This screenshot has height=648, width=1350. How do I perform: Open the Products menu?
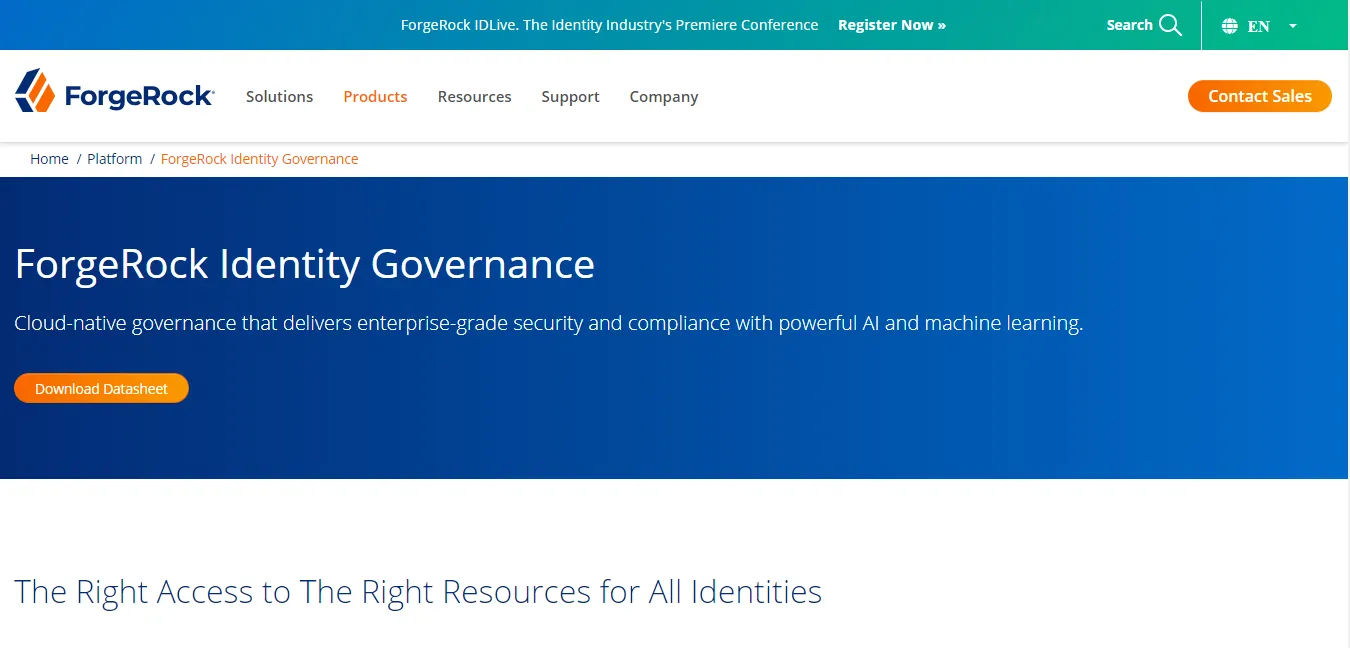point(375,96)
